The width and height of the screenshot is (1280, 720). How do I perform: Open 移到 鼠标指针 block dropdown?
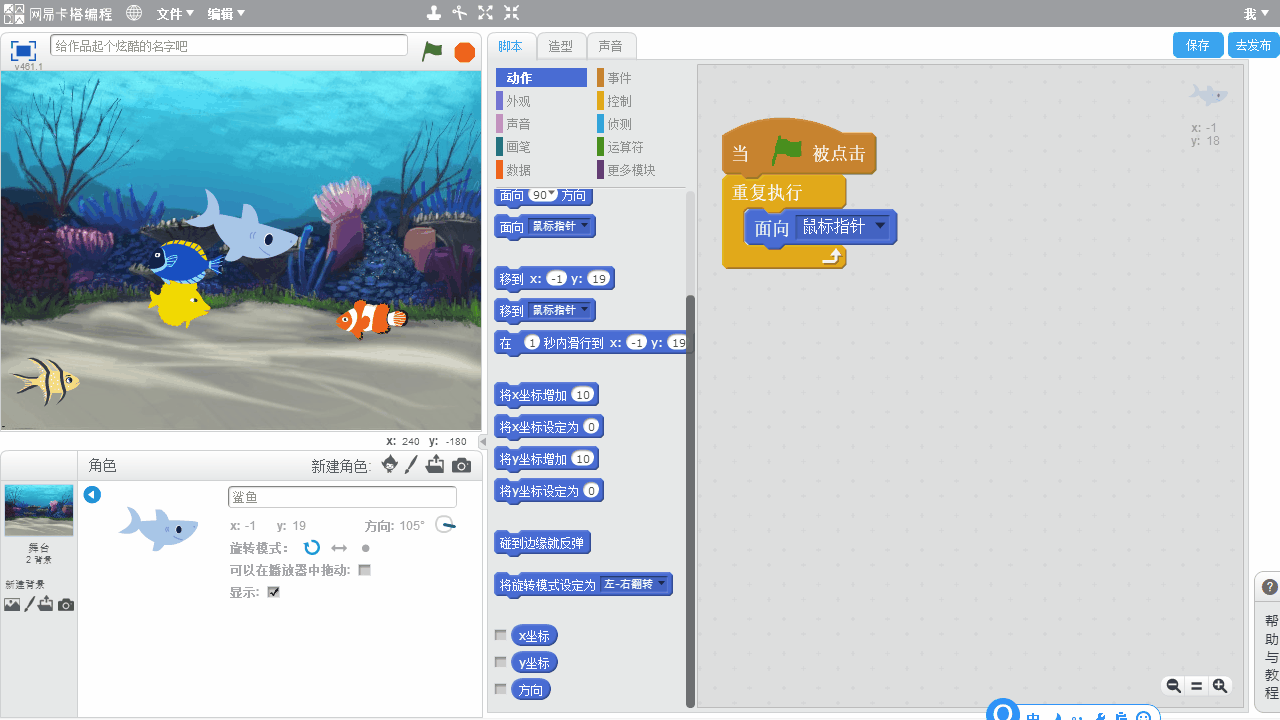click(585, 310)
